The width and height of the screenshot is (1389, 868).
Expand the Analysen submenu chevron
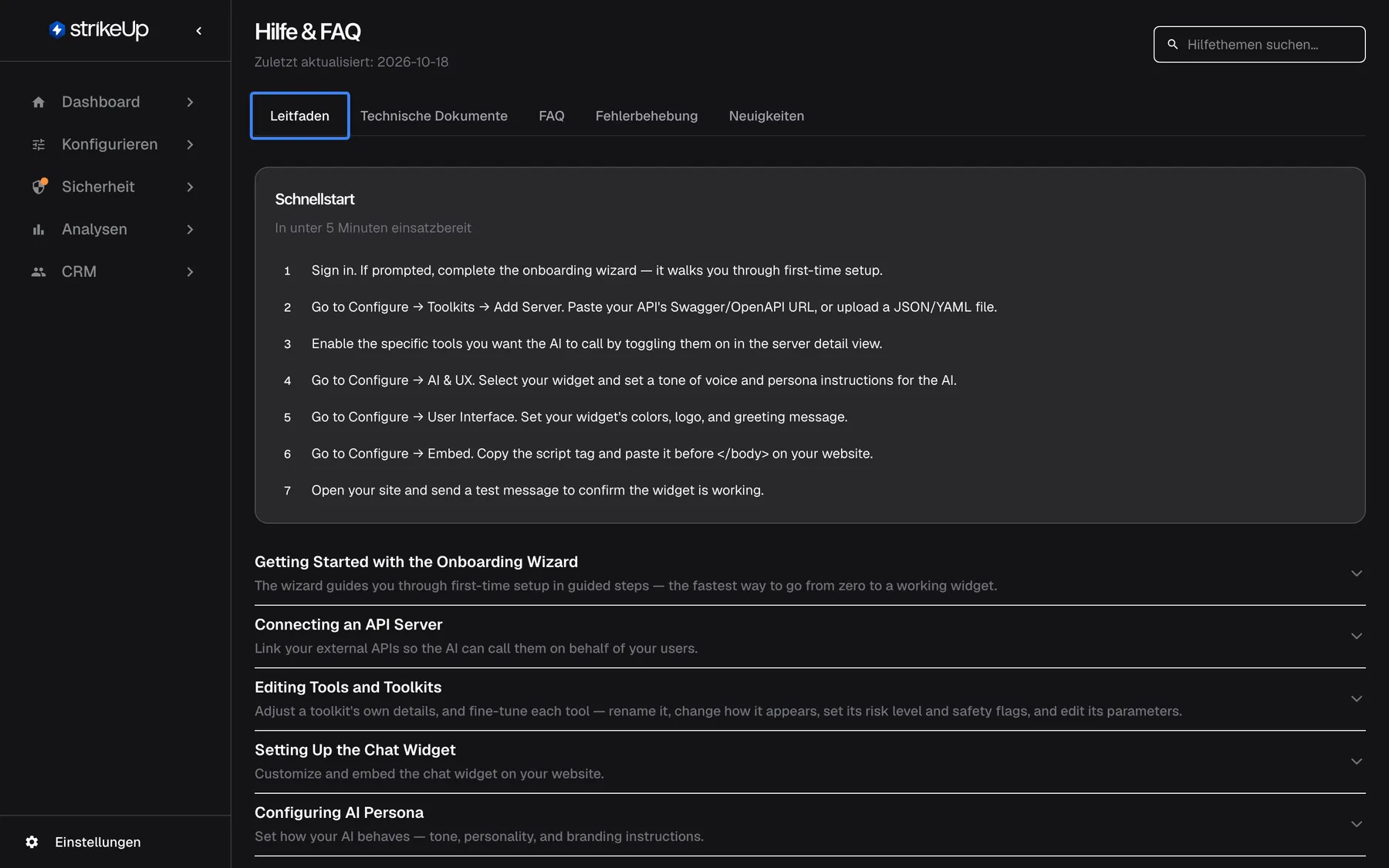(x=190, y=229)
